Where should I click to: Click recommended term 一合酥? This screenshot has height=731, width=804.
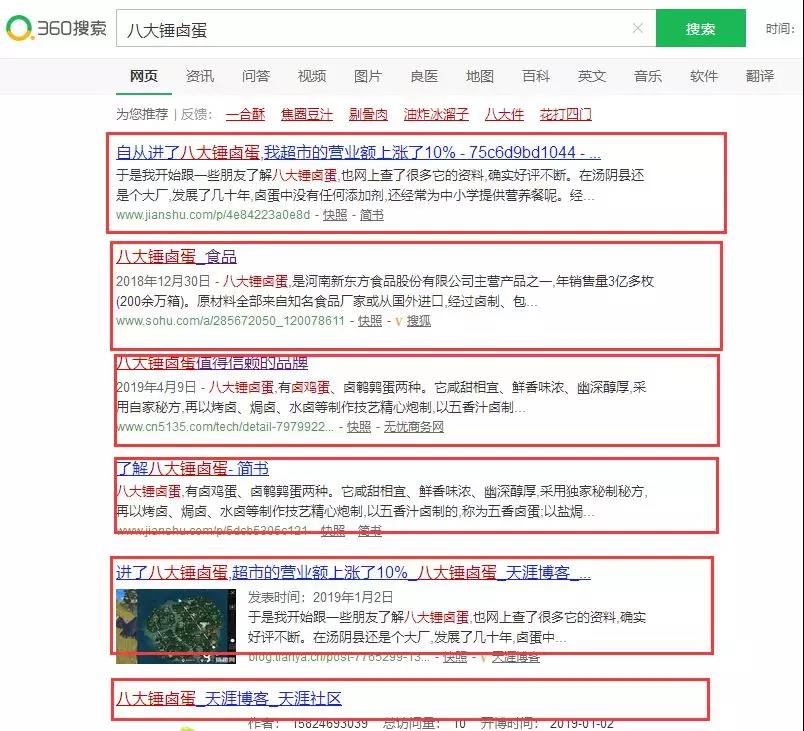pos(245,114)
